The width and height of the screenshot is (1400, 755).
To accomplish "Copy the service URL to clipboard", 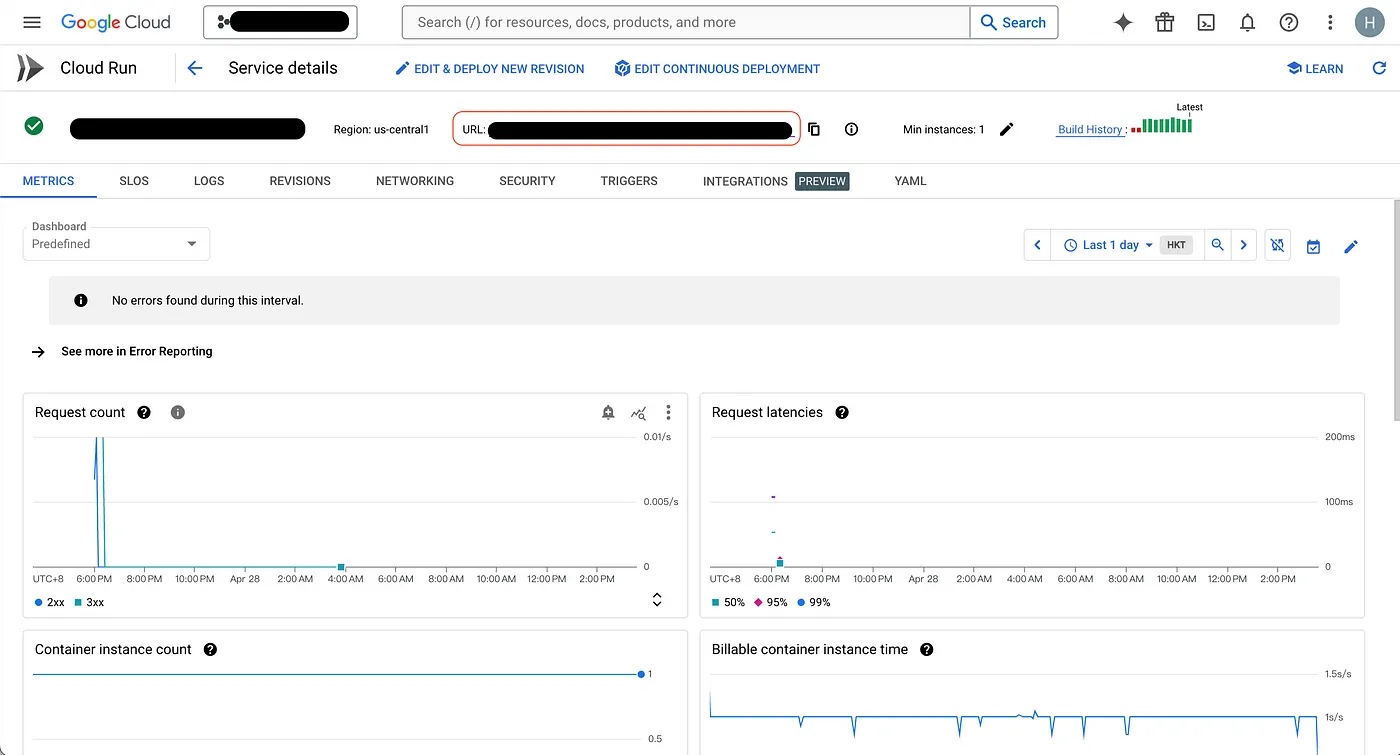I will click(x=814, y=129).
